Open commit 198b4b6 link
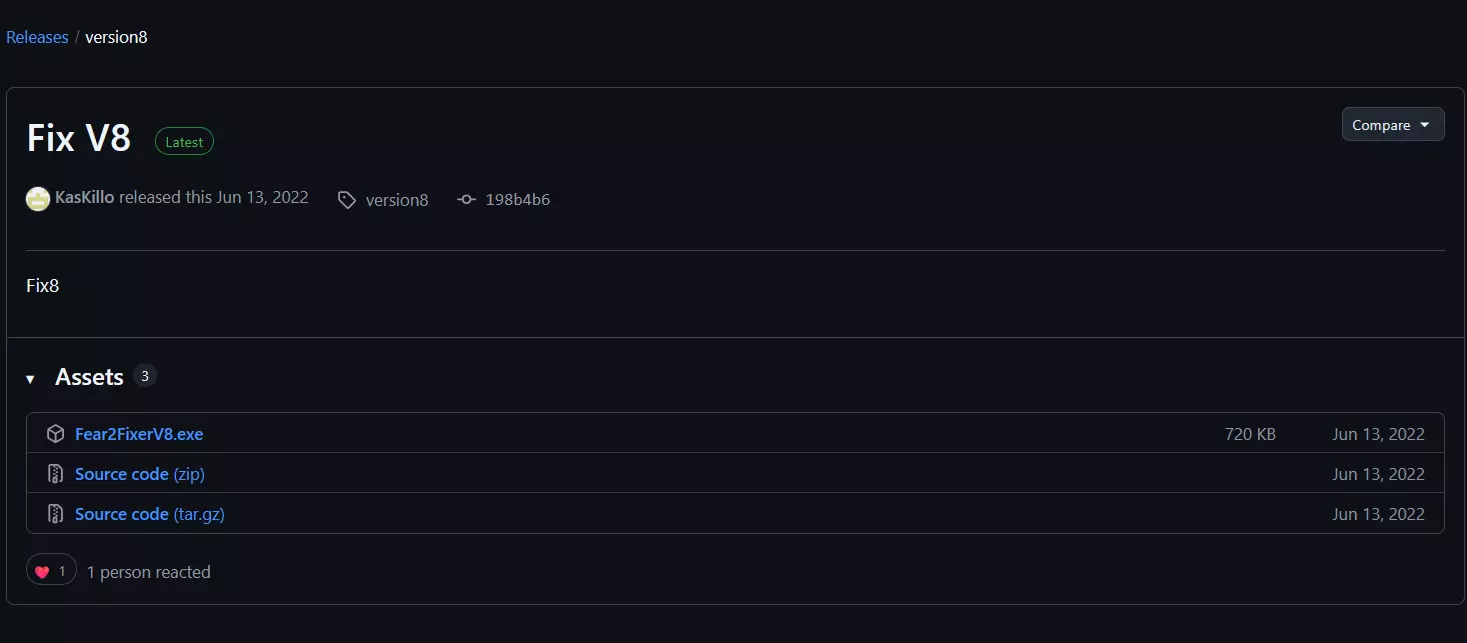Image resolution: width=1467 pixels, height=643 pixels. coord(517,200)
